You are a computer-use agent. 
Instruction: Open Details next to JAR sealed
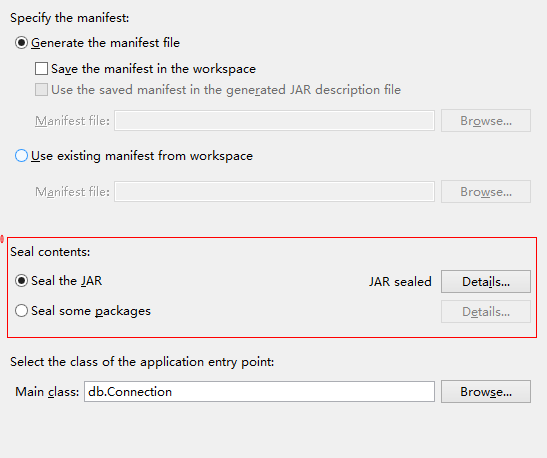486,281
